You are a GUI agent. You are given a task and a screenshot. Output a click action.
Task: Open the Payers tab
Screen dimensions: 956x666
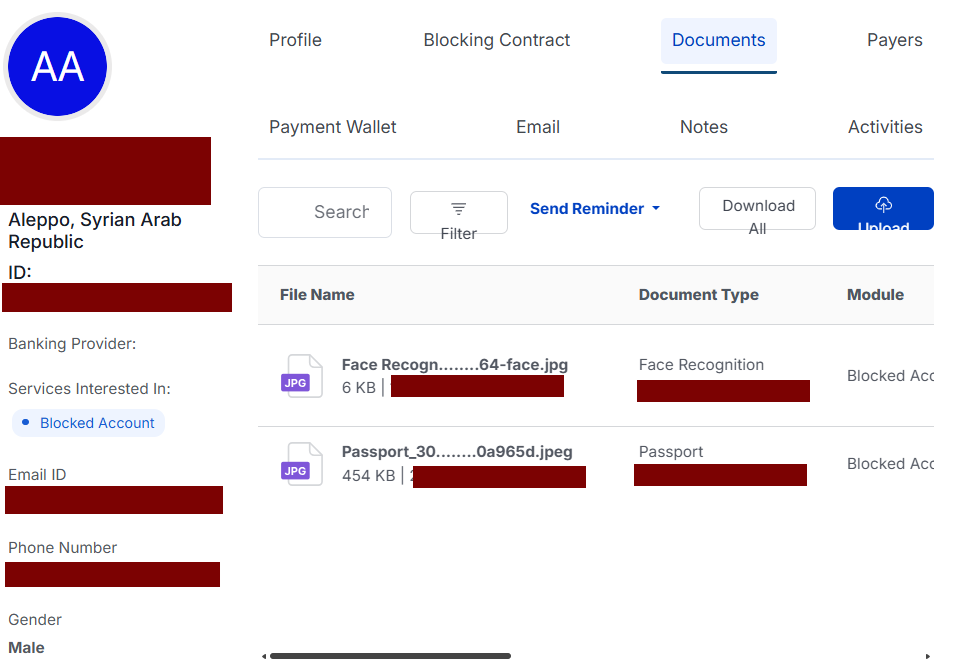[894, 40]
